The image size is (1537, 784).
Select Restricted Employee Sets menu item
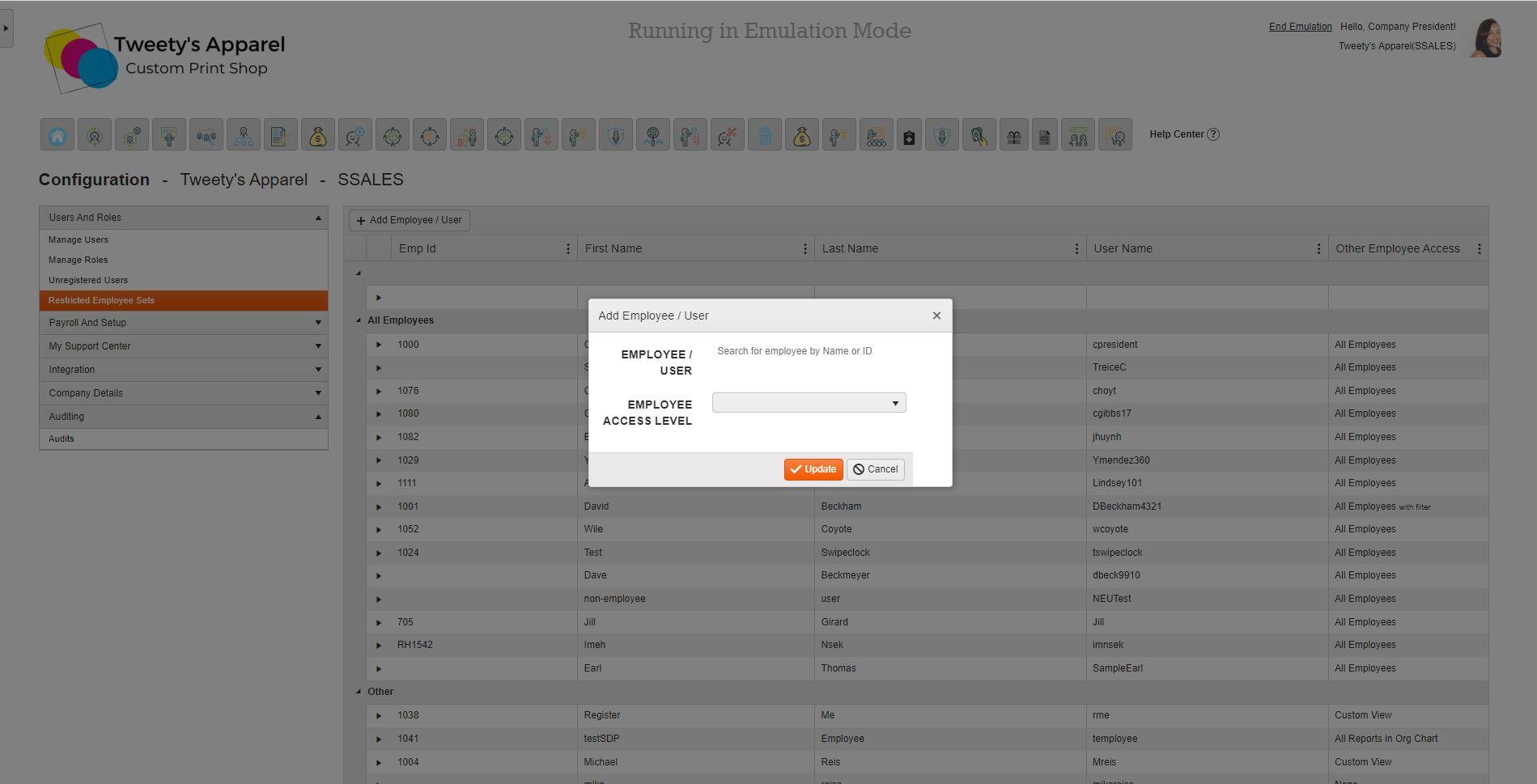coord(184,300)
